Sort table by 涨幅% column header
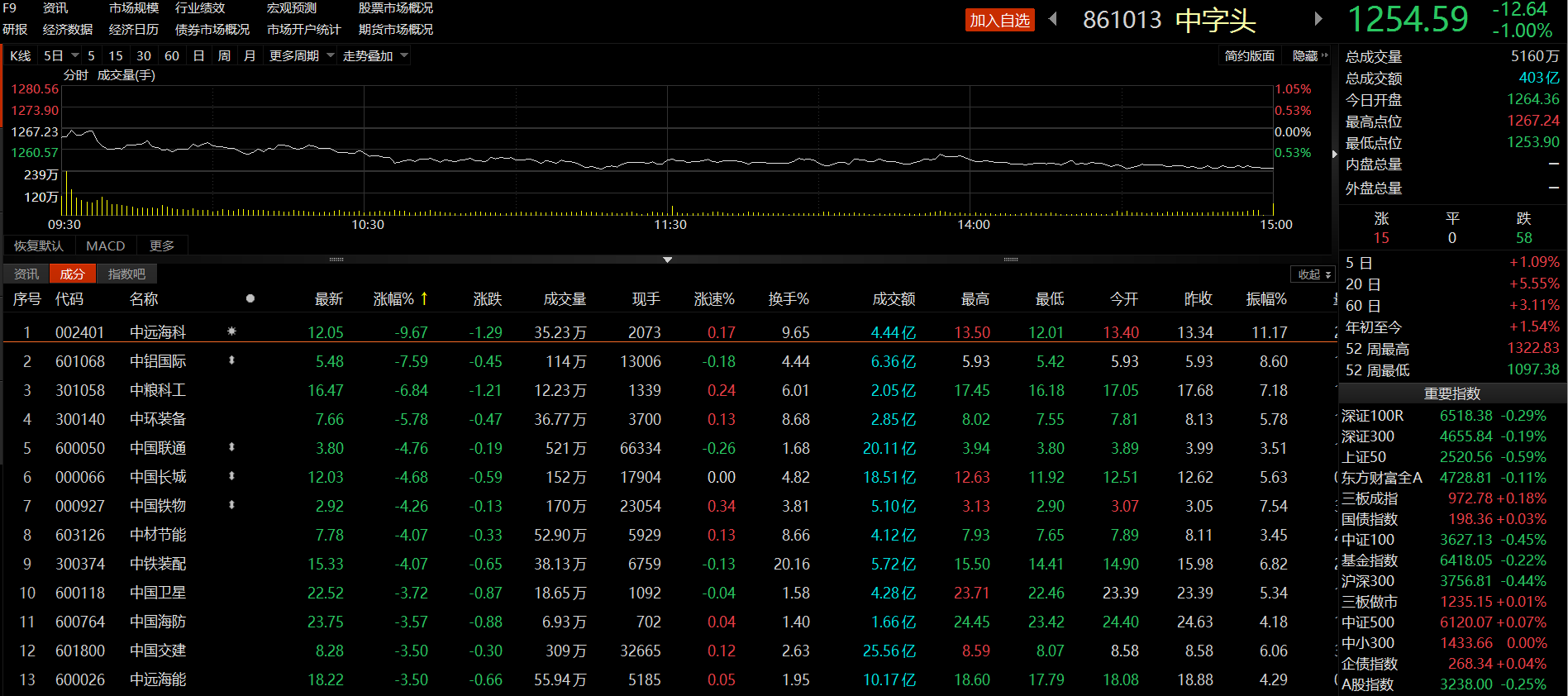 click(x=400, y=298)
